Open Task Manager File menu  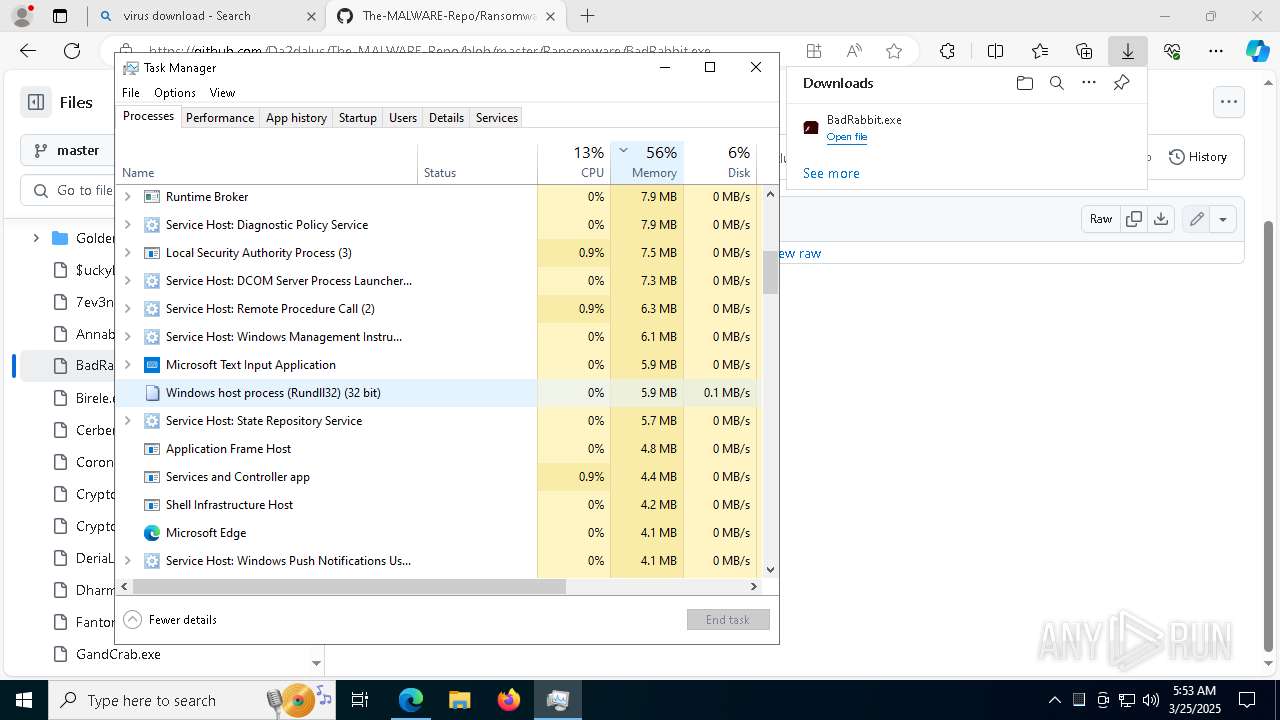click(x=131, y=93)
